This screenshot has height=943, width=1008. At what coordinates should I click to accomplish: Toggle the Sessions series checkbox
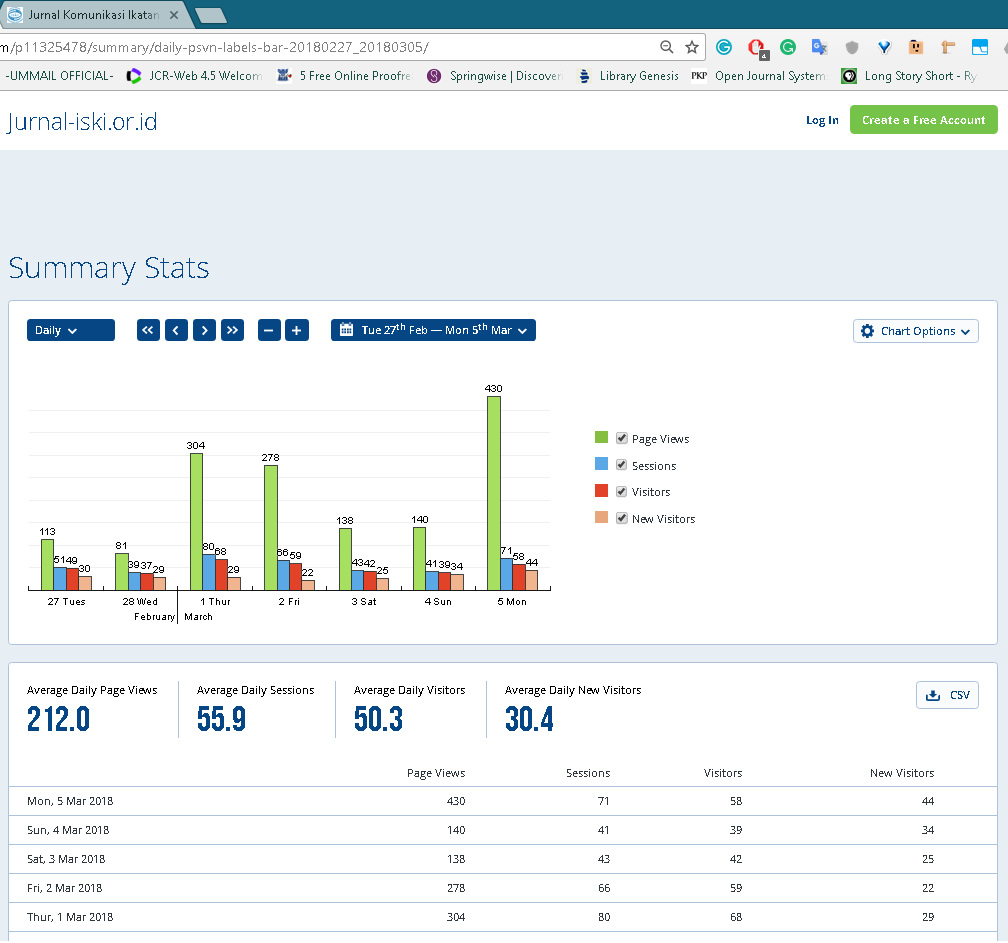pos(622,465)
